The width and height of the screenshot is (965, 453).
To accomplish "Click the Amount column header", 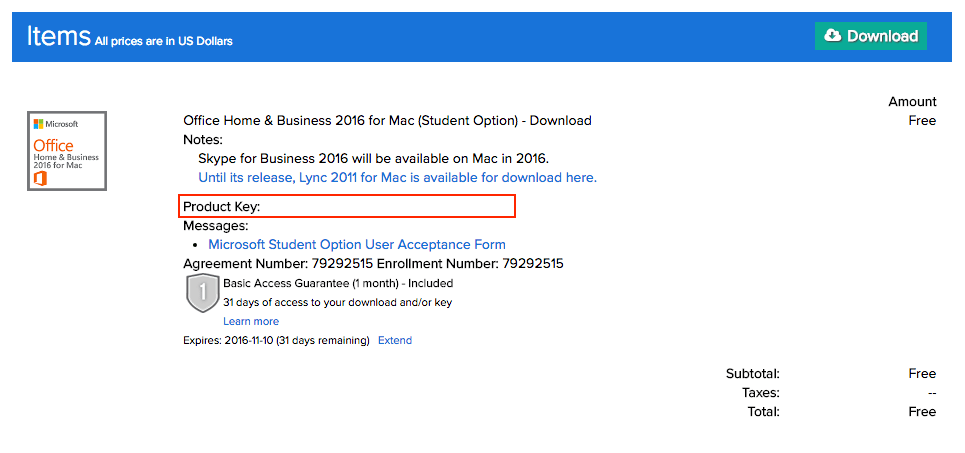I will 913,102.
